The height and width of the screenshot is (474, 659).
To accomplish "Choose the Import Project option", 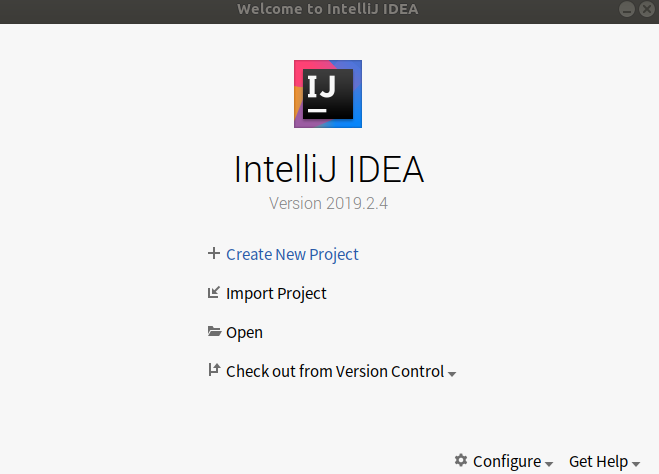I will tap(276, 294).
